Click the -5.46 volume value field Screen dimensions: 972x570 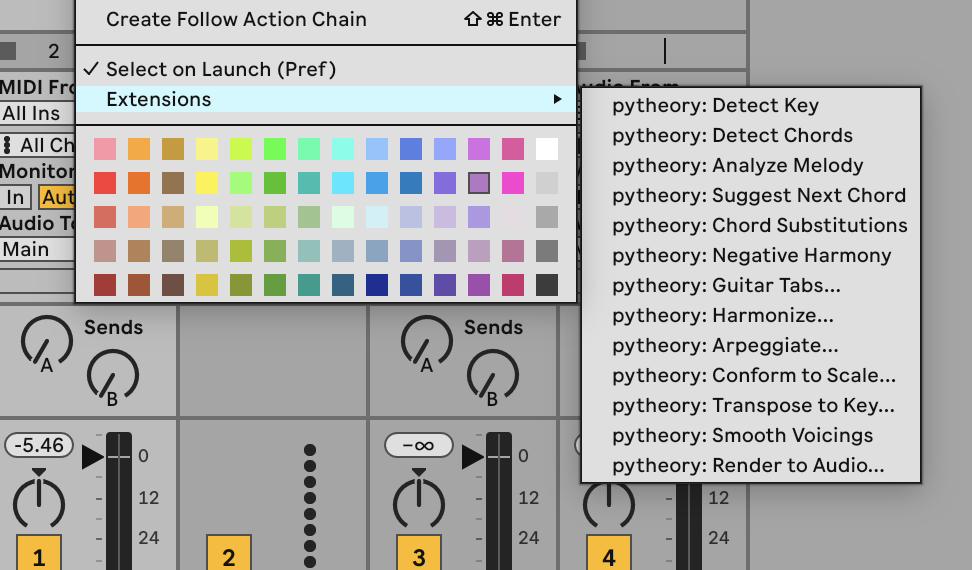point(39,445)
